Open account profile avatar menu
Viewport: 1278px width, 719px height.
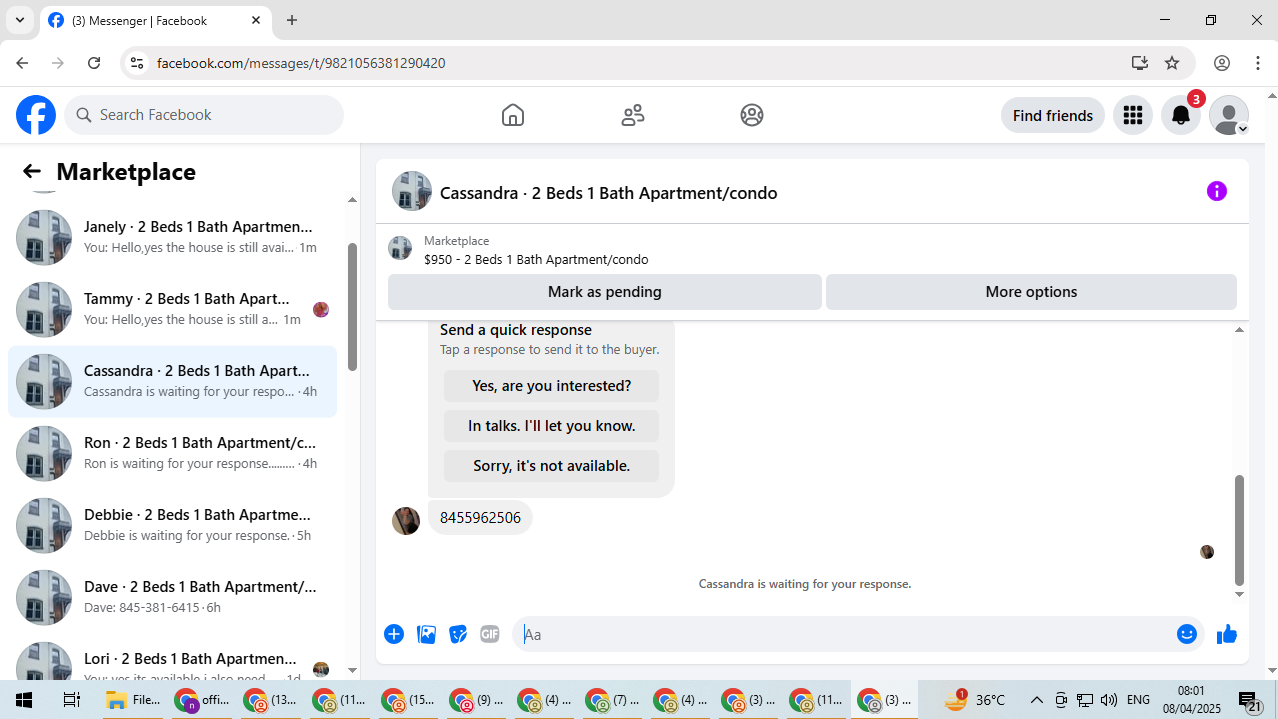(1229, 115)
